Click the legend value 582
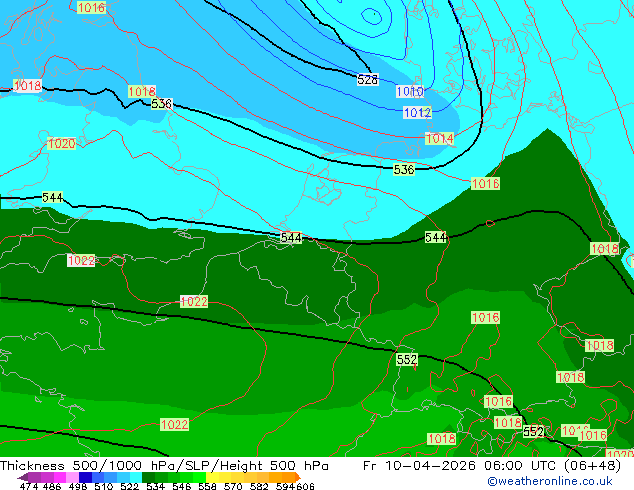634x490 pixels. click(259, 486)
